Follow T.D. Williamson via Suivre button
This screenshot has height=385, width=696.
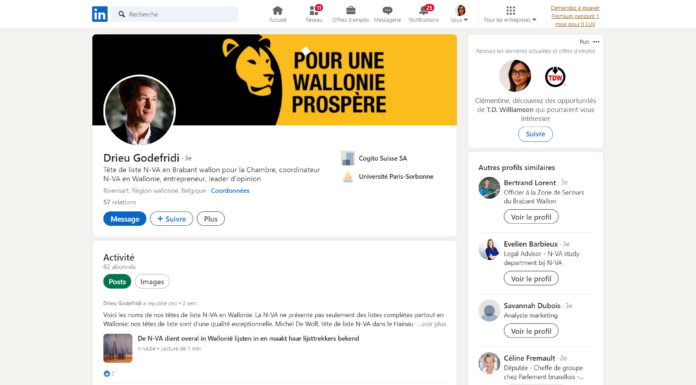[x=535, y=134]
